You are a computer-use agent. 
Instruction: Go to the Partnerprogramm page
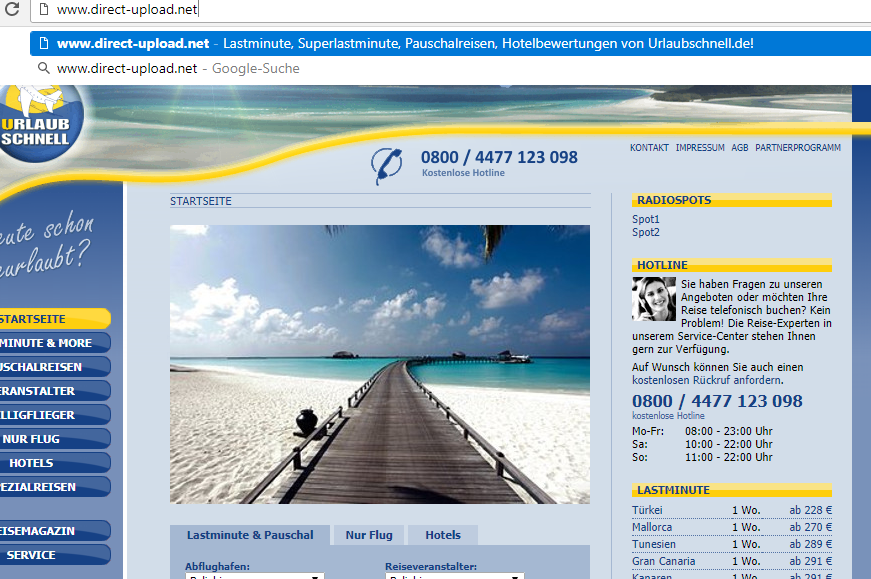pos(797,148)
